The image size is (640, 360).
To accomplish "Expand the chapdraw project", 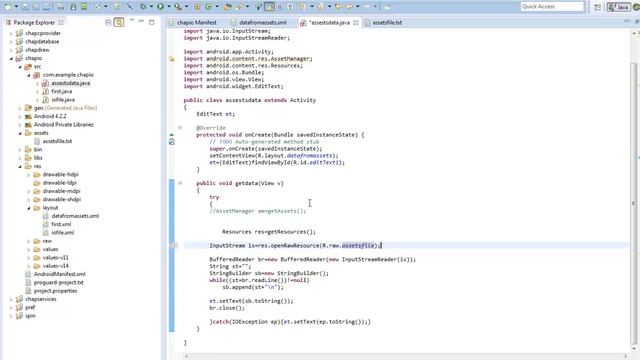I will click(x=11, y=50).
